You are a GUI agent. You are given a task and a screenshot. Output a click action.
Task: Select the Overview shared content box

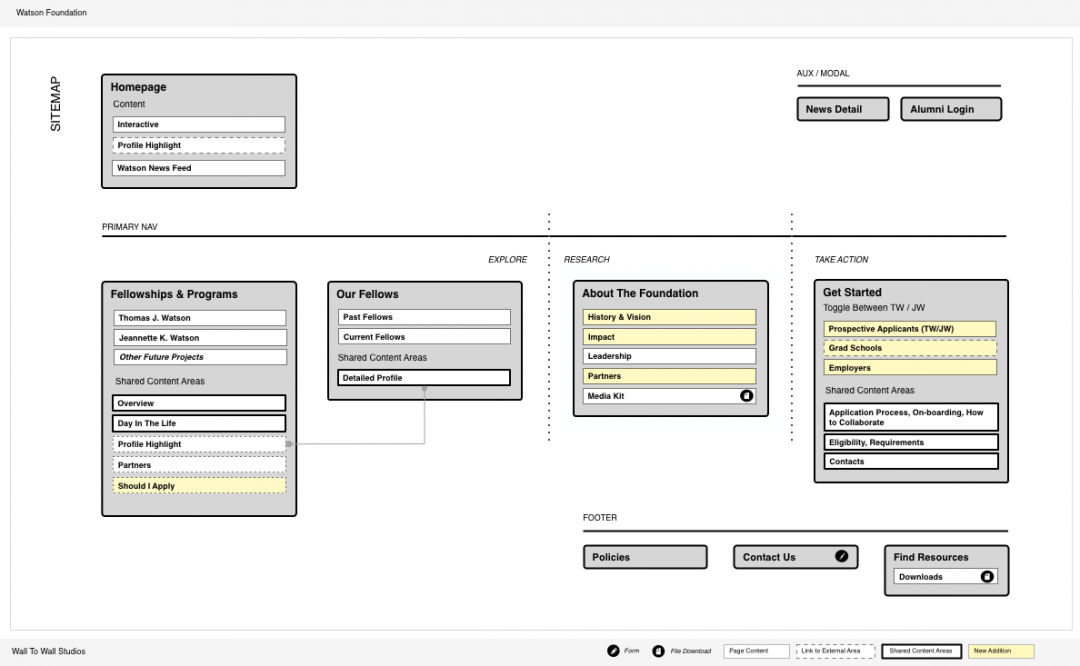[x=198, y=404]
